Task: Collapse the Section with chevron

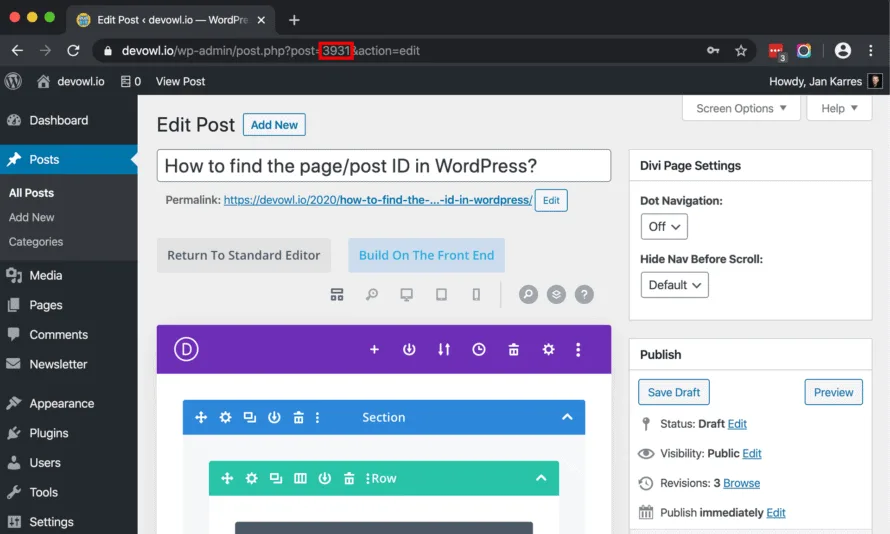Action: [x=567, y=417]
